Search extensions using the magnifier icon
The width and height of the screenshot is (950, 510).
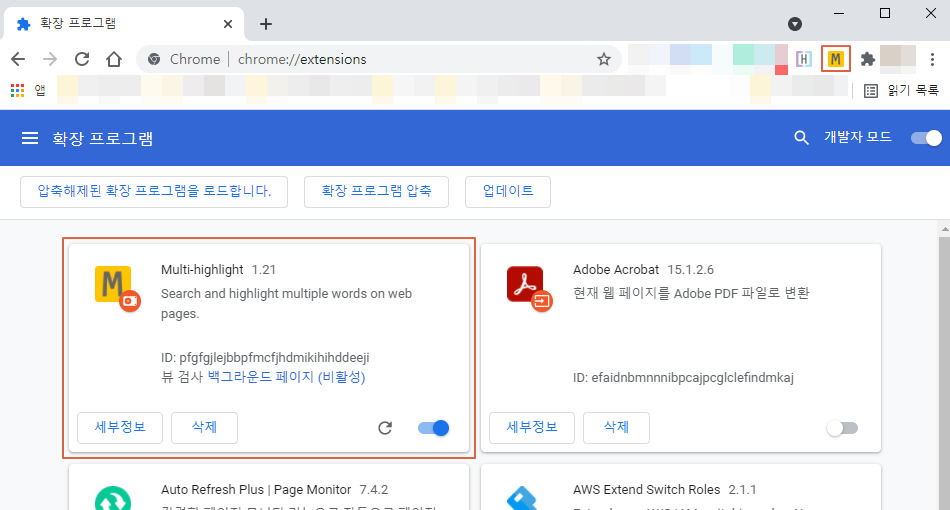[x=801, y=138]
